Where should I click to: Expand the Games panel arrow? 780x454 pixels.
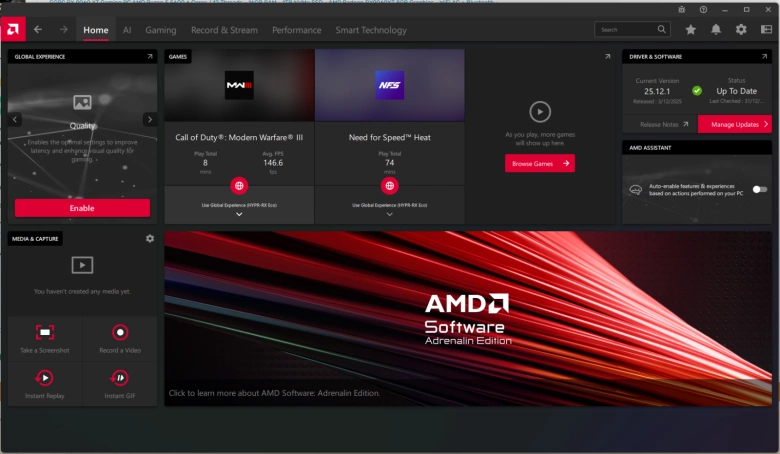pyautogui.click(x=607, y=57)
